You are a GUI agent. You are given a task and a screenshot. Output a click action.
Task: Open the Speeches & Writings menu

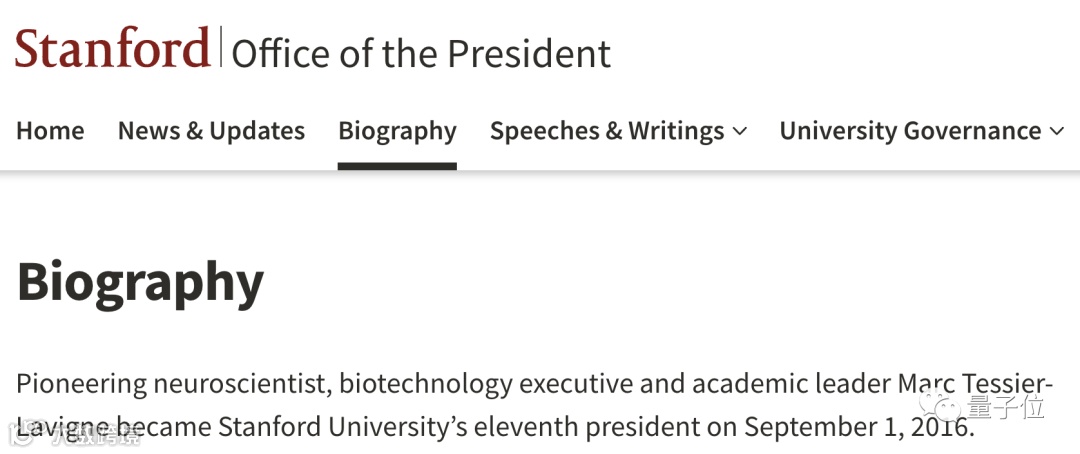[x=607, y=131]
